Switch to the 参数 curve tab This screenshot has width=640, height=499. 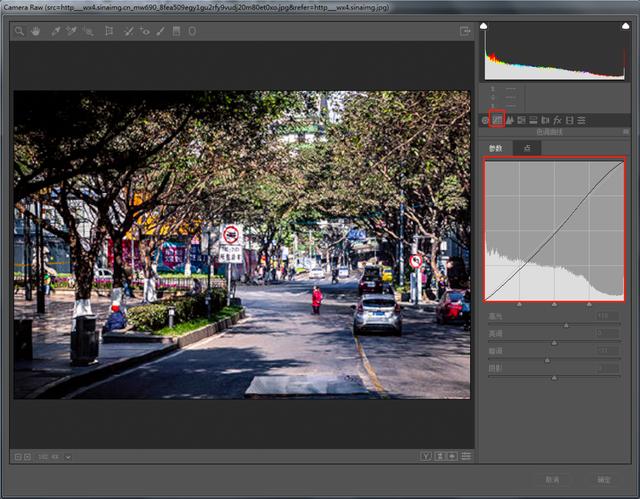click(x=495, y=148)
